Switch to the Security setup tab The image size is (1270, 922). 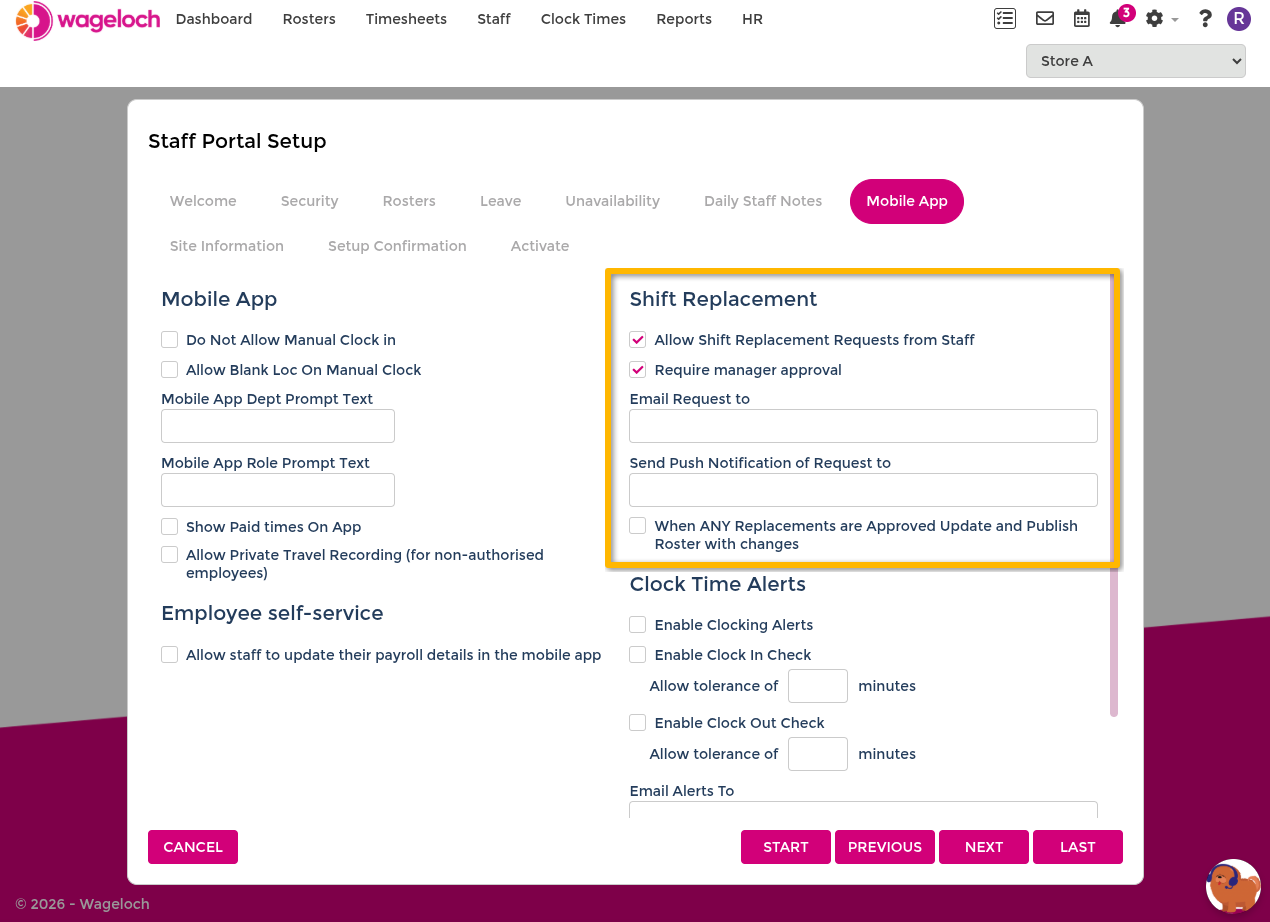pyautogui.click(x=309, y=201)
